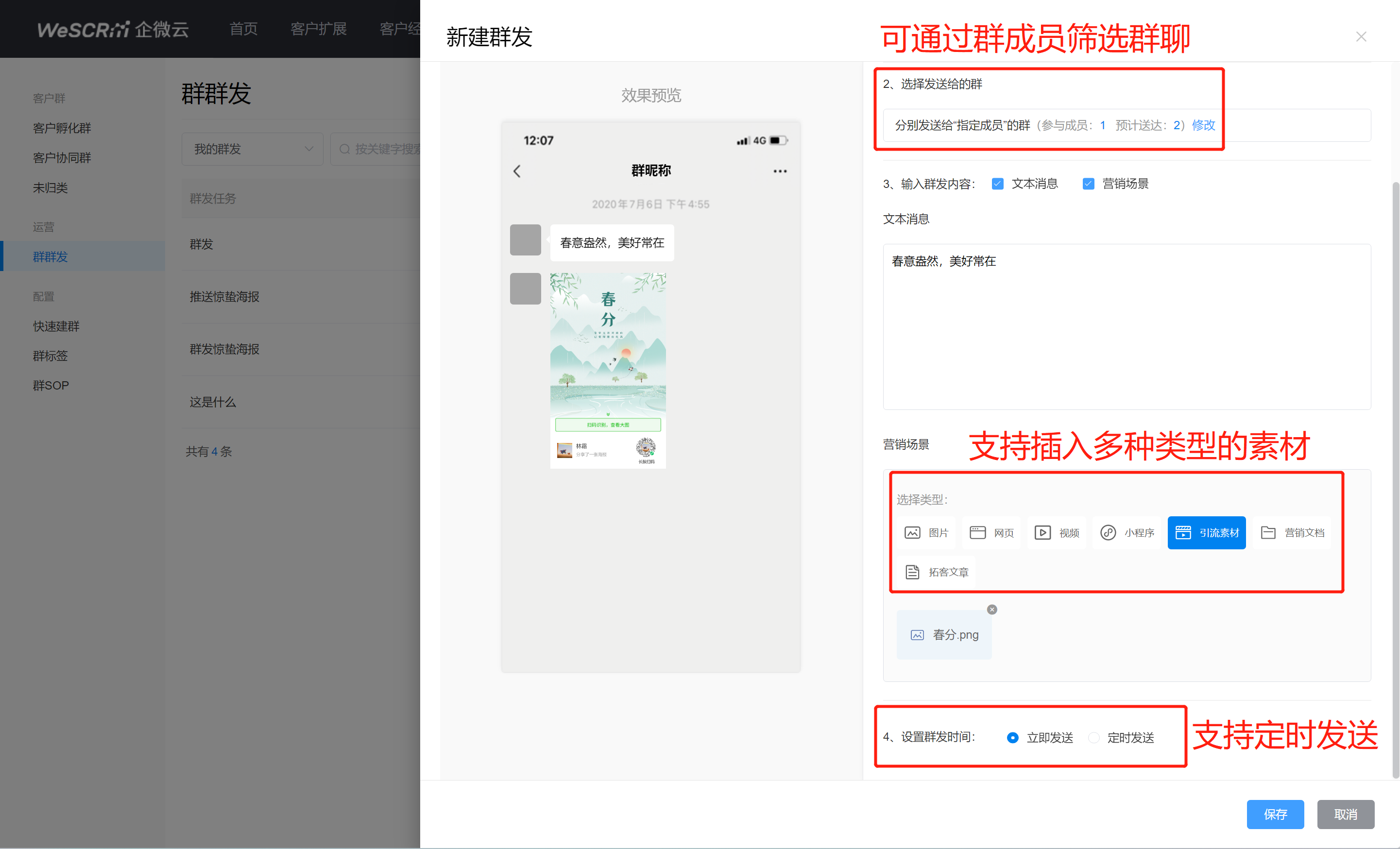Click the 修改 link

pyautogui.click(x=1203, y=125)
